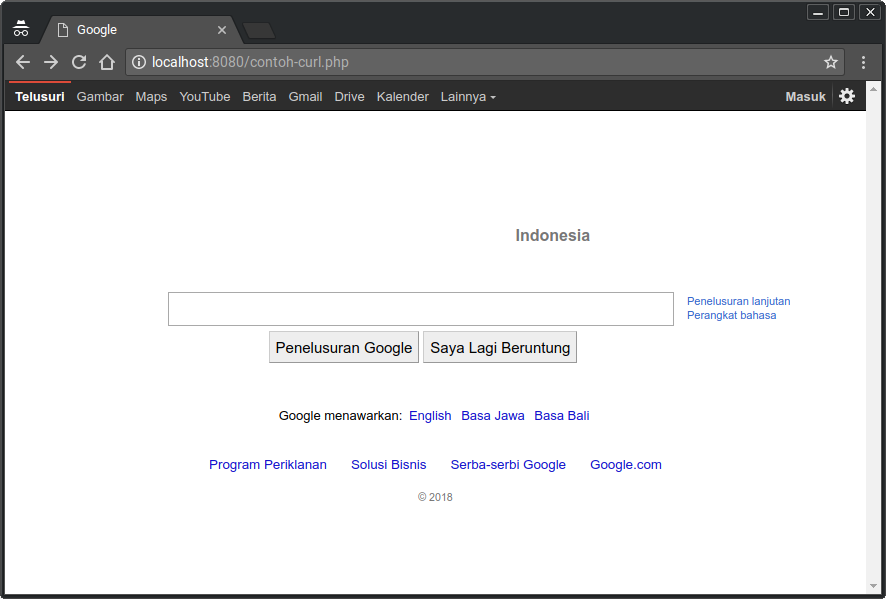This screenshot has width=886, height=599.
Task: Open the Penelusuran lanjutan link
Action: (738, 301)
